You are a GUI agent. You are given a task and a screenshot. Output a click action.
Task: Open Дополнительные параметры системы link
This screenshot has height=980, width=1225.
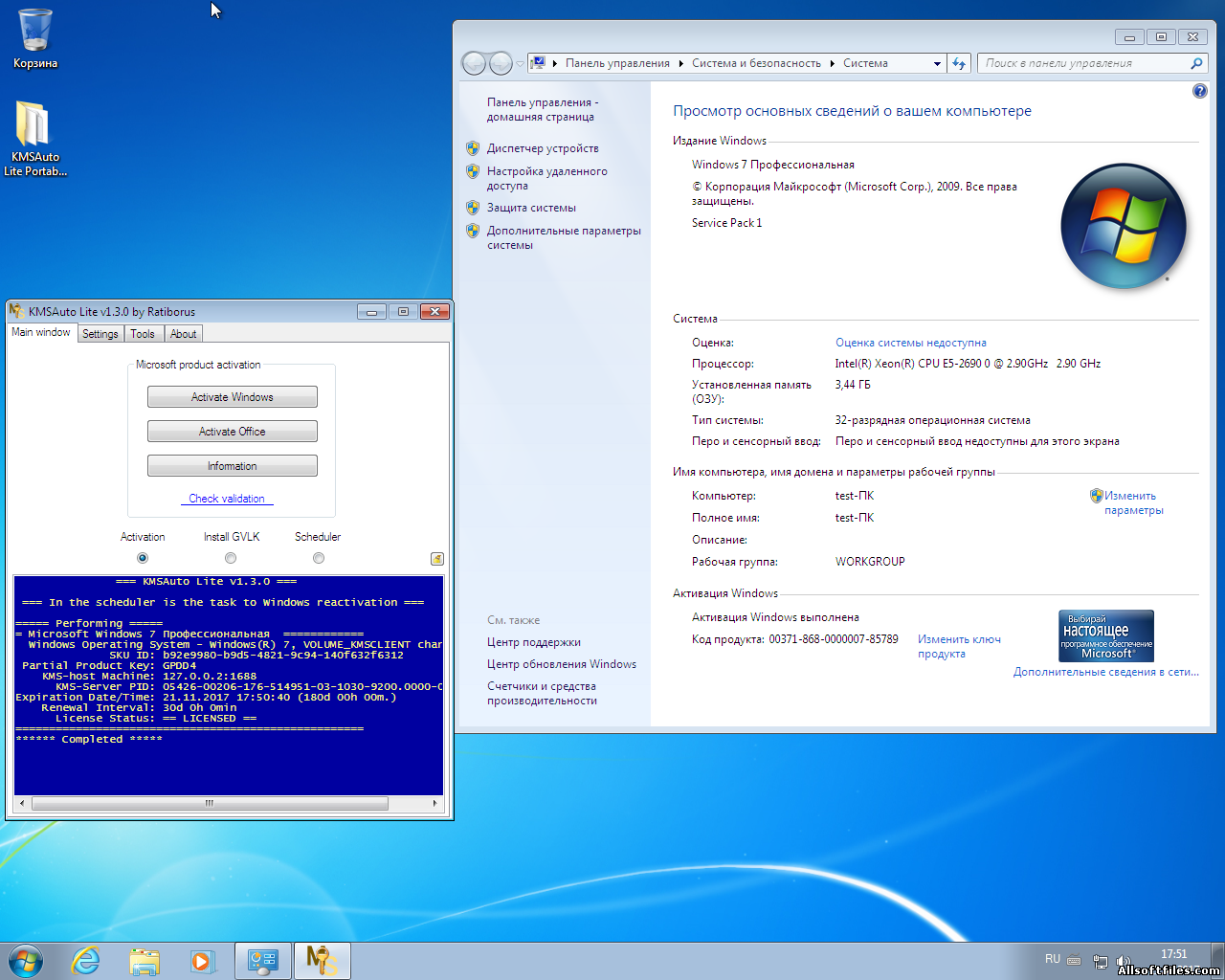coord(564,237)
